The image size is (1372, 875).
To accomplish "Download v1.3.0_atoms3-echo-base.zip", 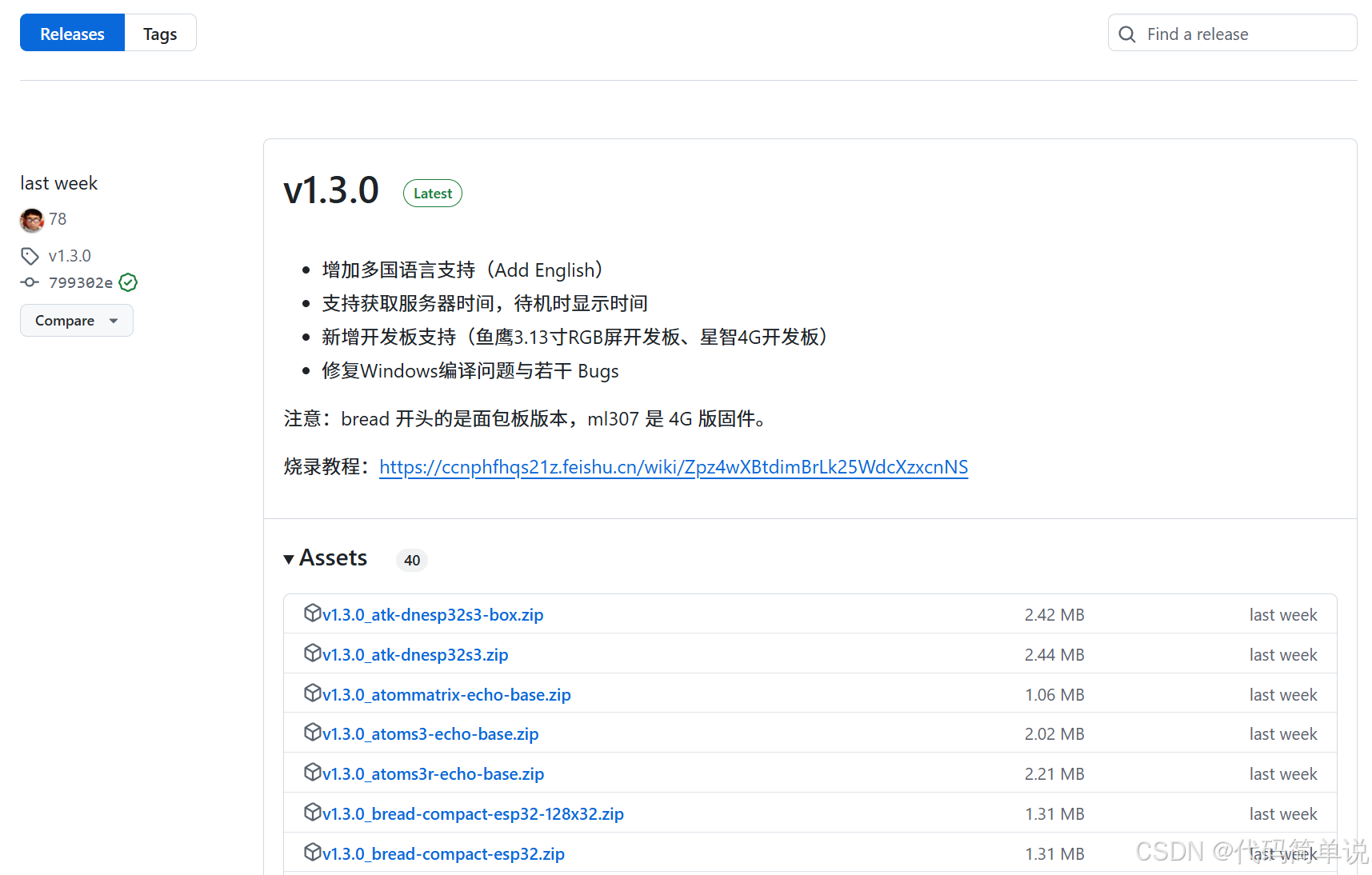I will (x=430, y=734).
